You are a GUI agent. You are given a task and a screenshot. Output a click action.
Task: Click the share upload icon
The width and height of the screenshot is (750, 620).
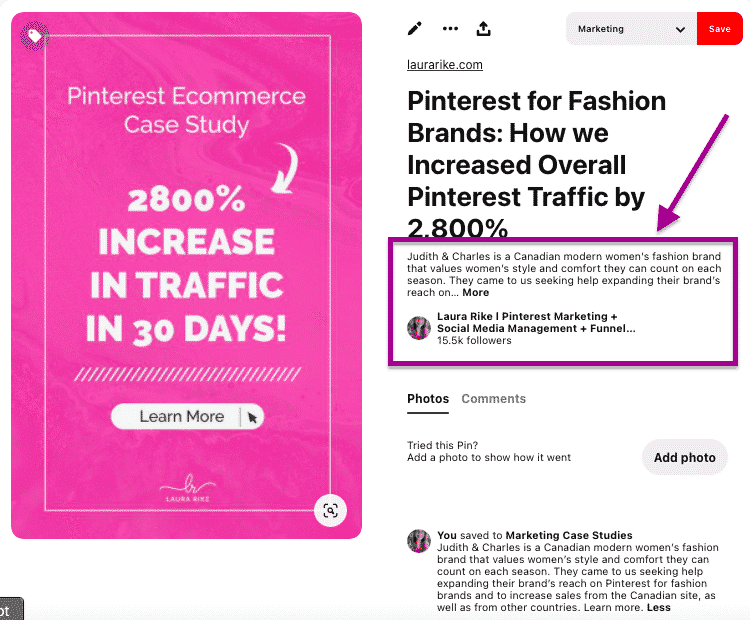coord(484,29)
